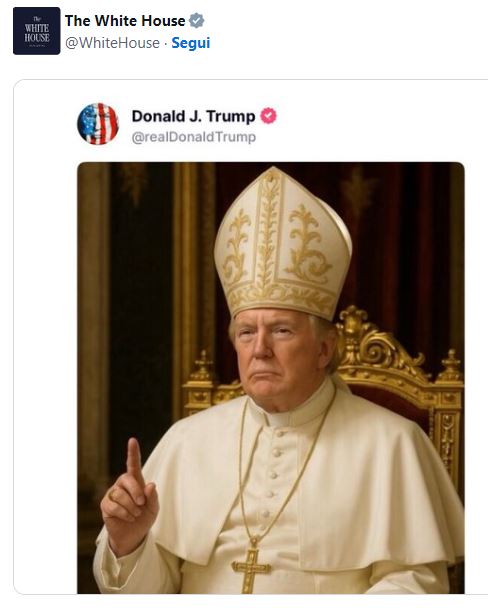
Task: Click the Donald J. Trump account name
Action: tap(193, 116)
